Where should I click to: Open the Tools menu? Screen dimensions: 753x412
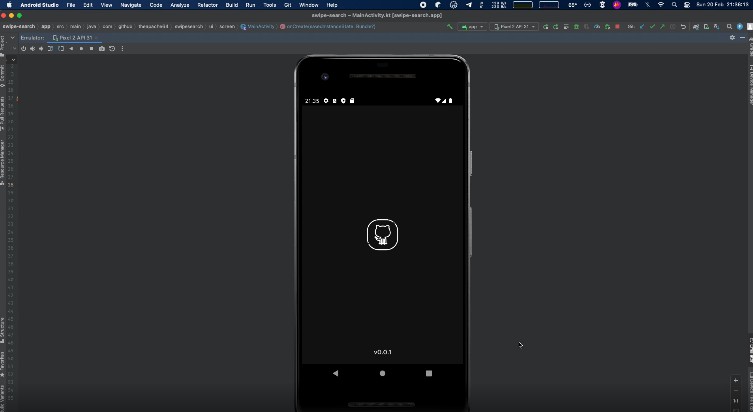point(270,5)
